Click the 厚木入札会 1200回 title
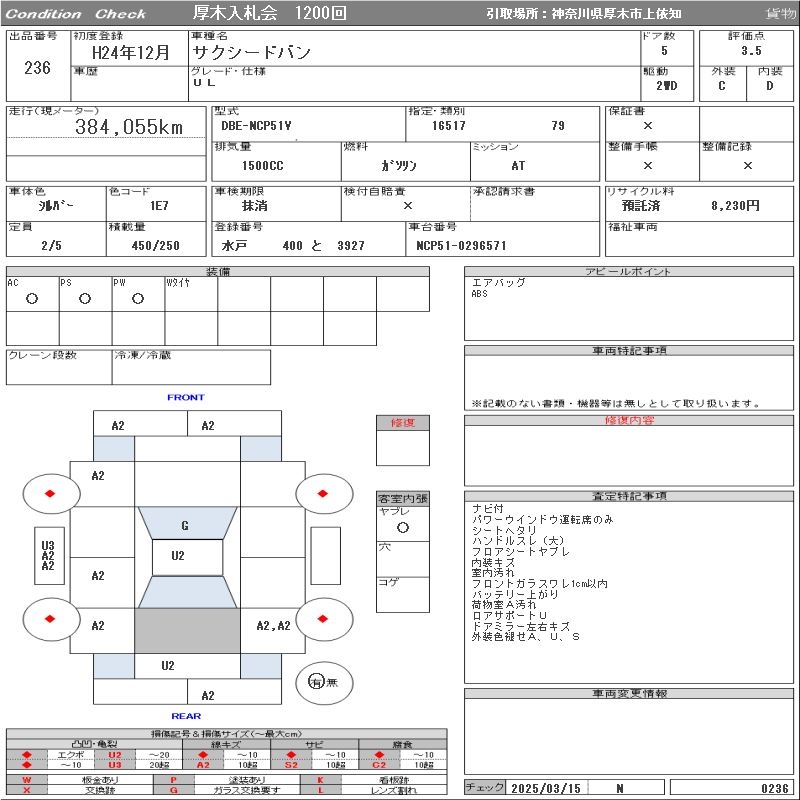The image size is (800, 800). [270, 13]
